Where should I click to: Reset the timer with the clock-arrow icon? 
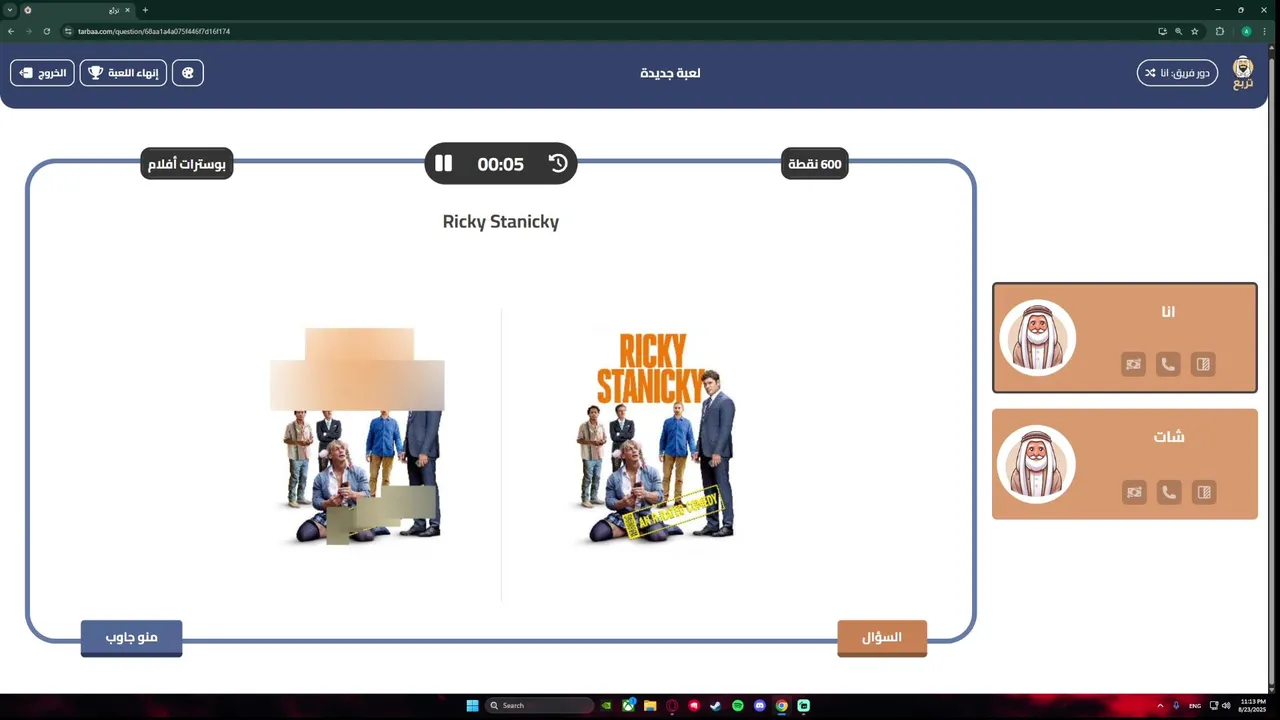tap(558, 163)
